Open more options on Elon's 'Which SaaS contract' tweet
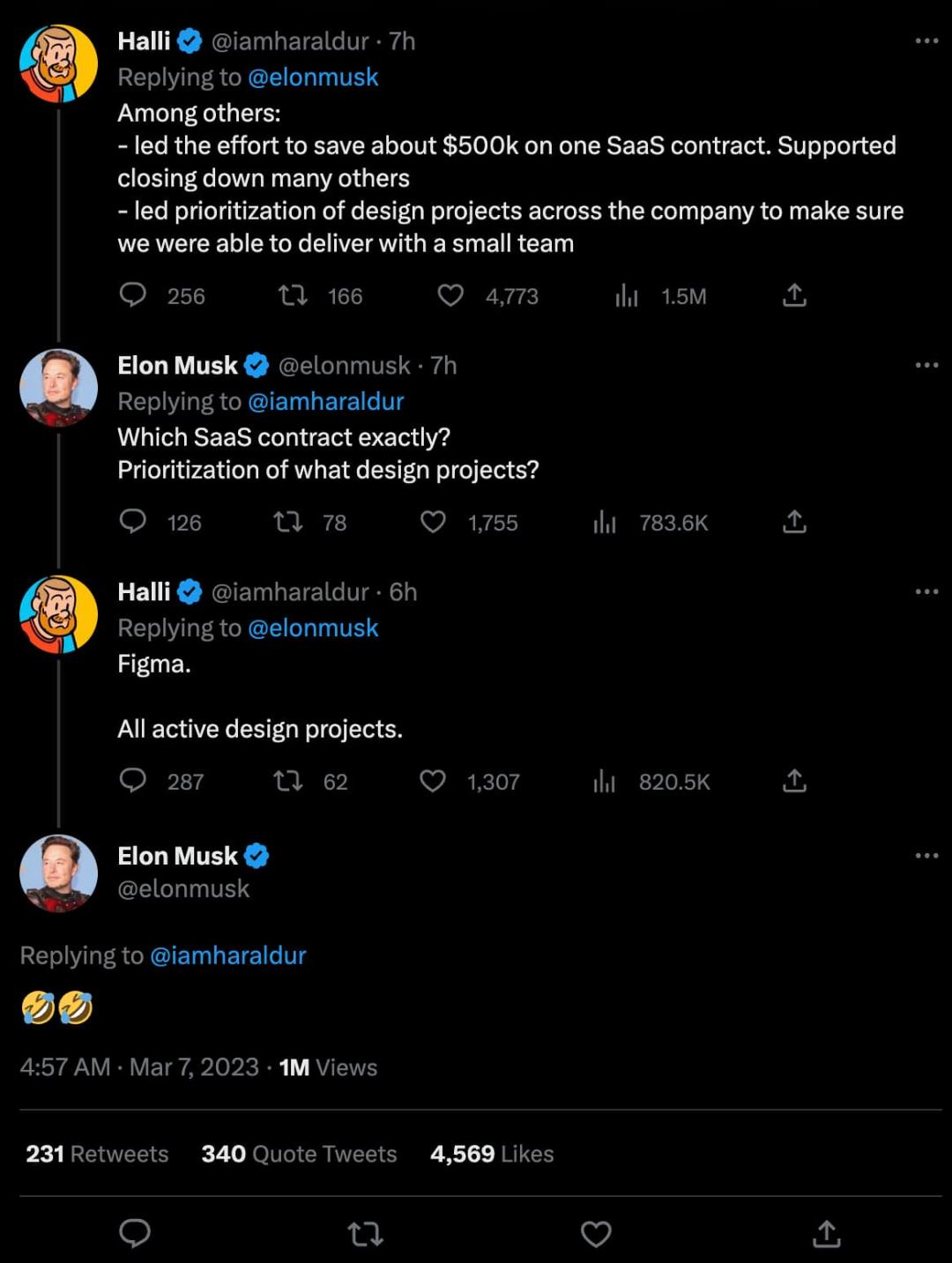952x1263 pixels. [926, 365]
